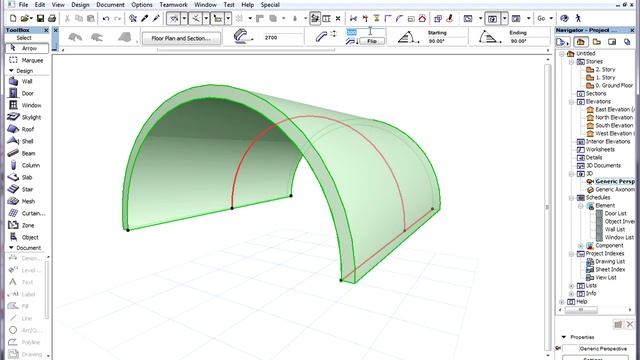640x360 pixels.
Task: Open the File menu
Action: 23,5
